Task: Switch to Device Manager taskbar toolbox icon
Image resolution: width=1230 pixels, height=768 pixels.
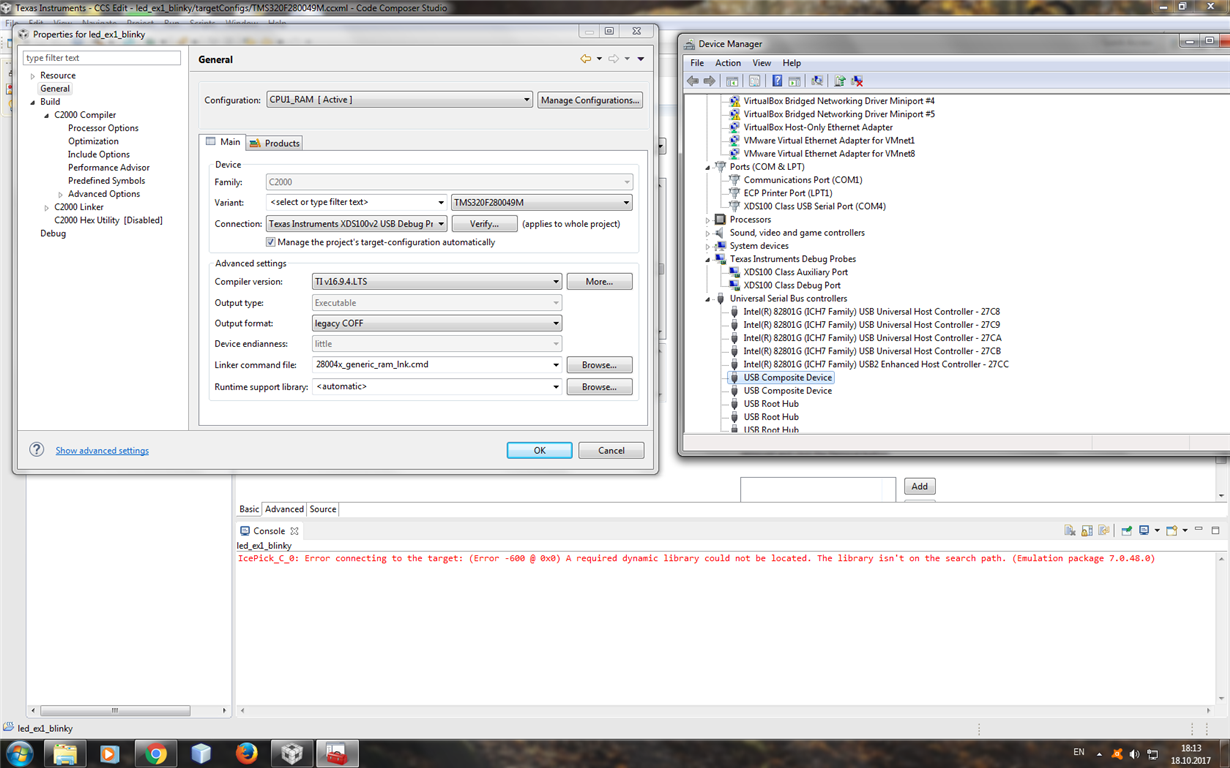Action: (x=337, y=753)
